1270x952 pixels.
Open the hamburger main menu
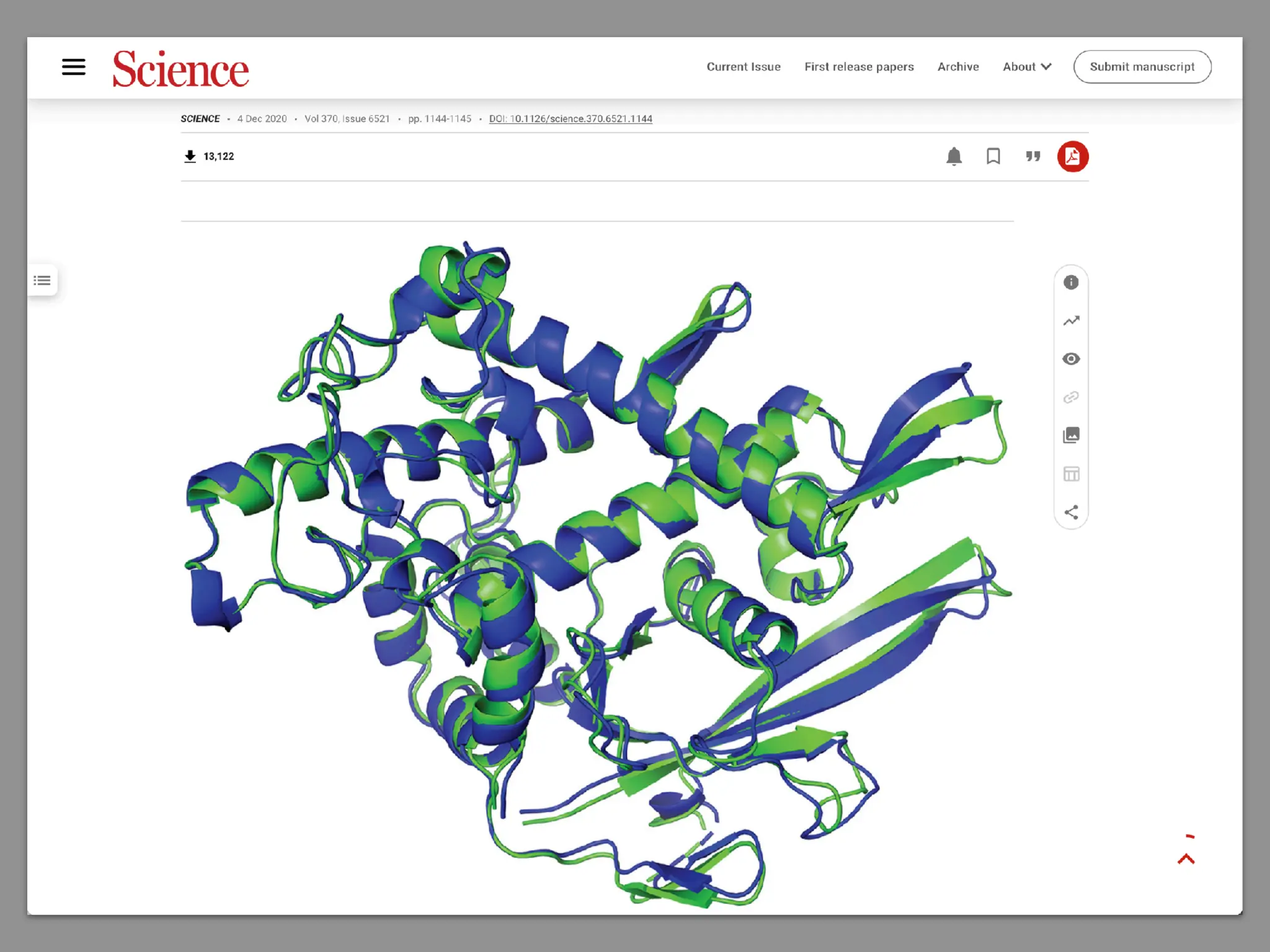73,67
